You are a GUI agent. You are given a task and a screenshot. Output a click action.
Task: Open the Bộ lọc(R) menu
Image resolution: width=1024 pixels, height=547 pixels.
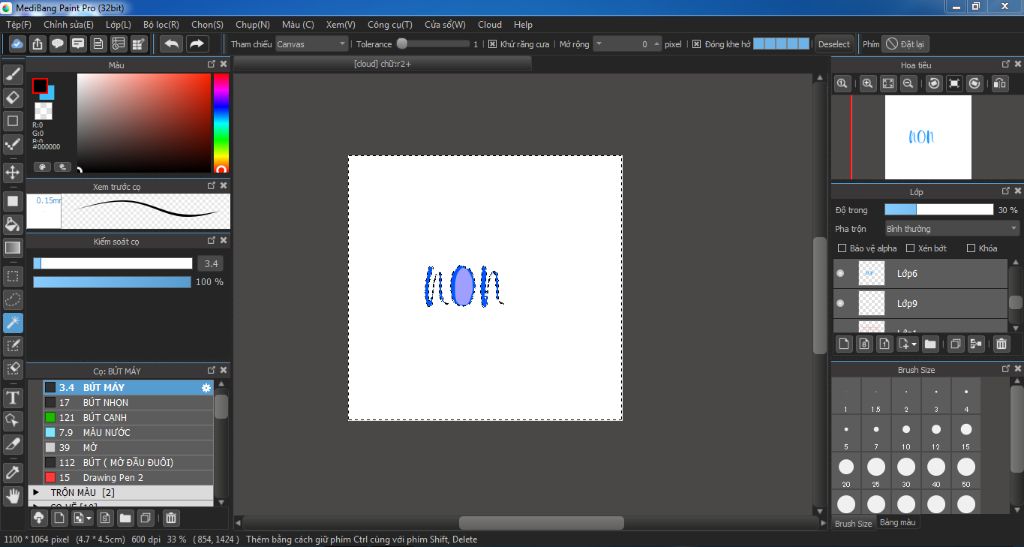click(161, 24)
